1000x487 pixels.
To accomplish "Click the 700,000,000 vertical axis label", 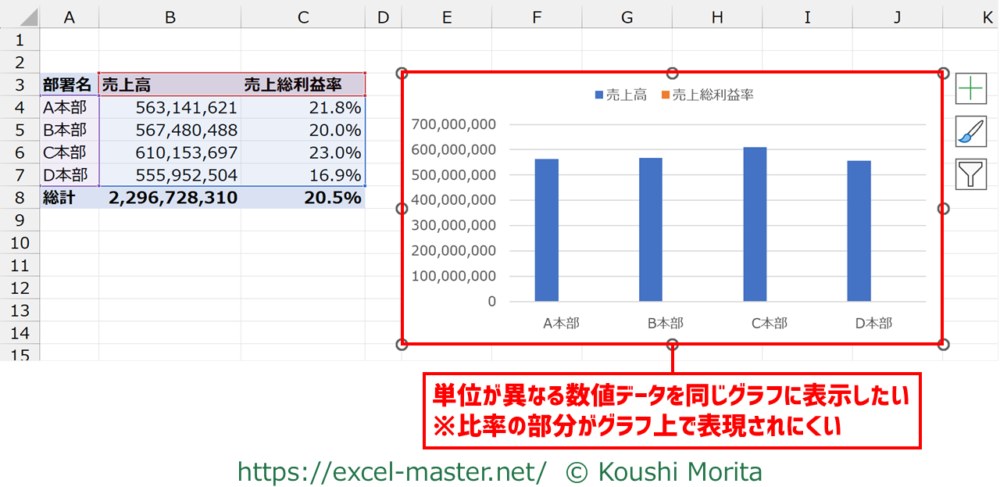I will [454, 125].
